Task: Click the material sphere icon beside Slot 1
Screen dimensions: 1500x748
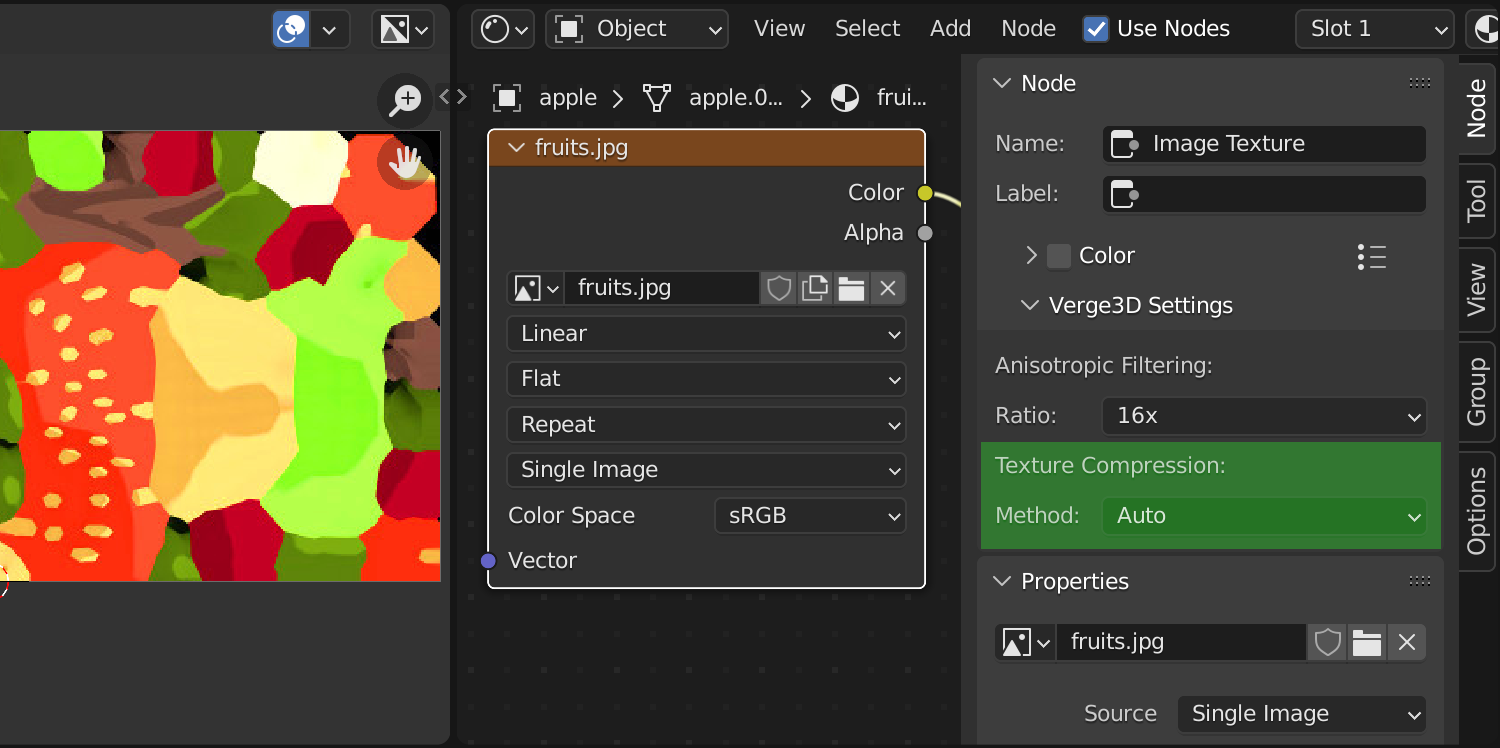Action: (x=1484, y=29)
